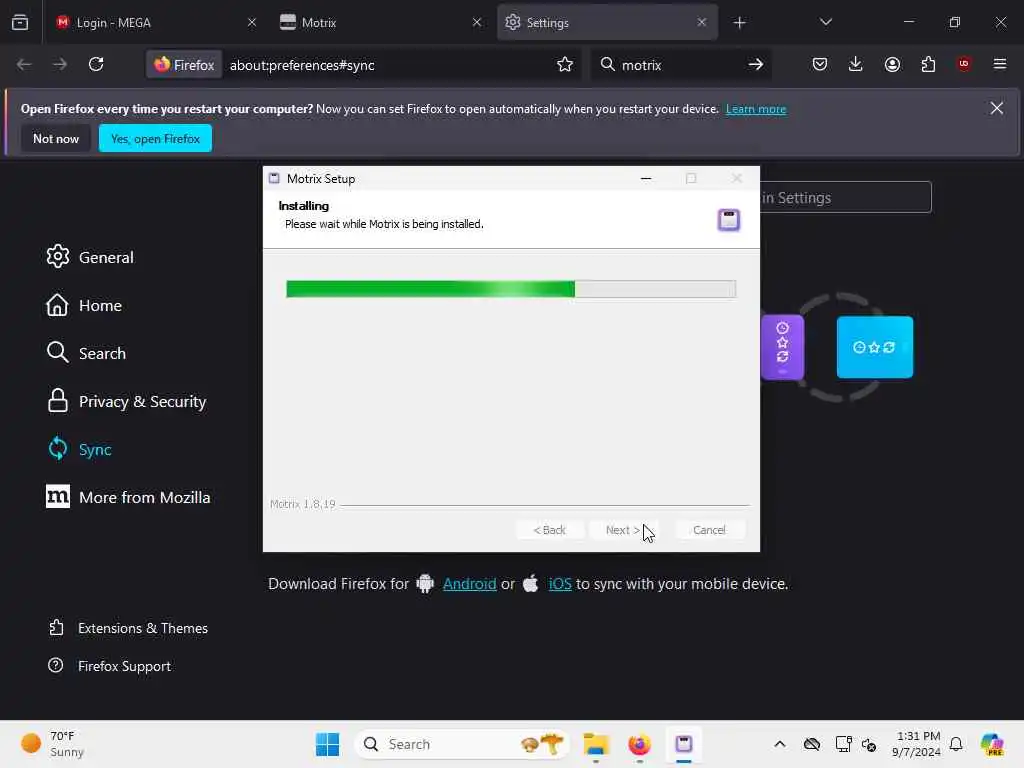Open Motrix Setup taskbar icon
This screenshot has width=1024, height=768.
(684, 744)
